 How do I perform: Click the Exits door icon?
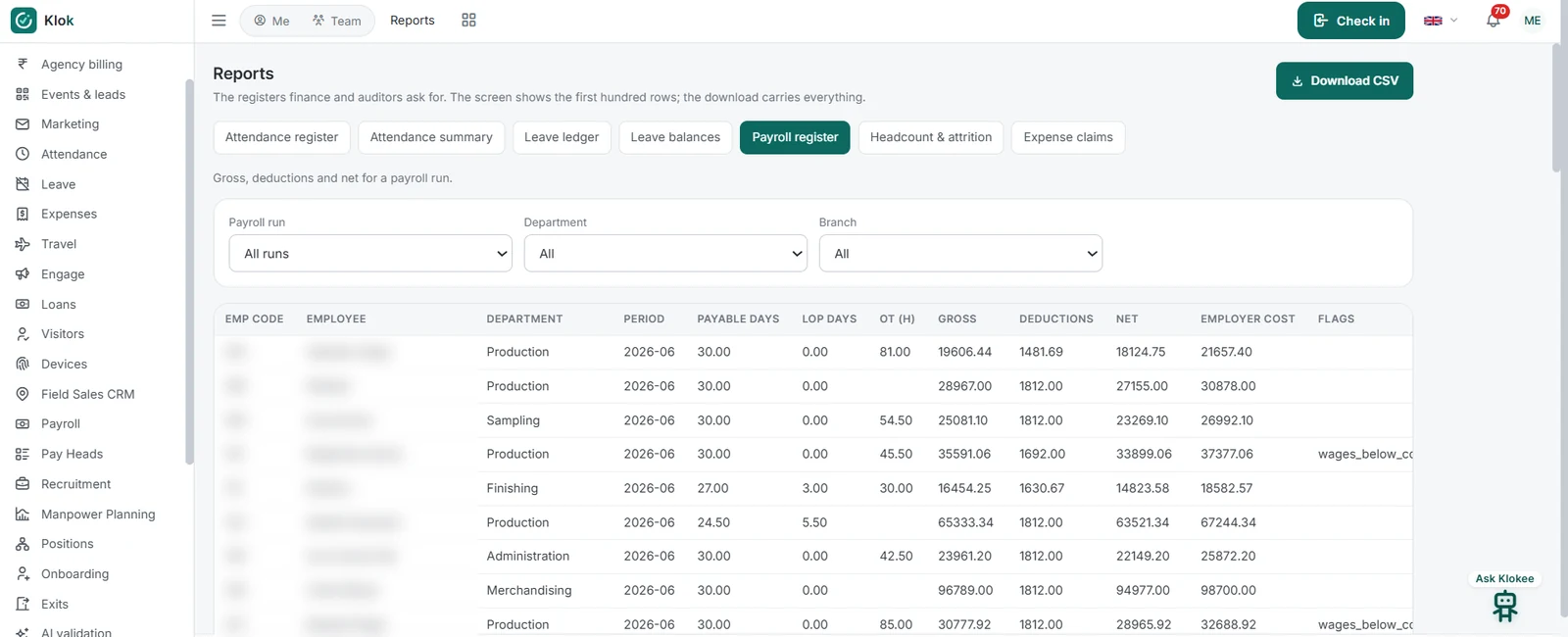tap(23, 604)
